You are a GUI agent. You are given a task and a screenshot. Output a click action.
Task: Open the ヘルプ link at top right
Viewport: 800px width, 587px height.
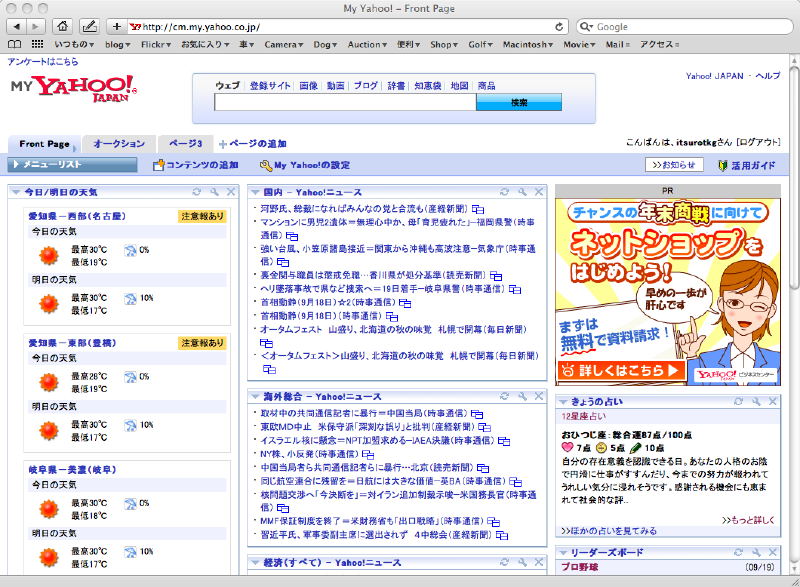click(767, 75)
